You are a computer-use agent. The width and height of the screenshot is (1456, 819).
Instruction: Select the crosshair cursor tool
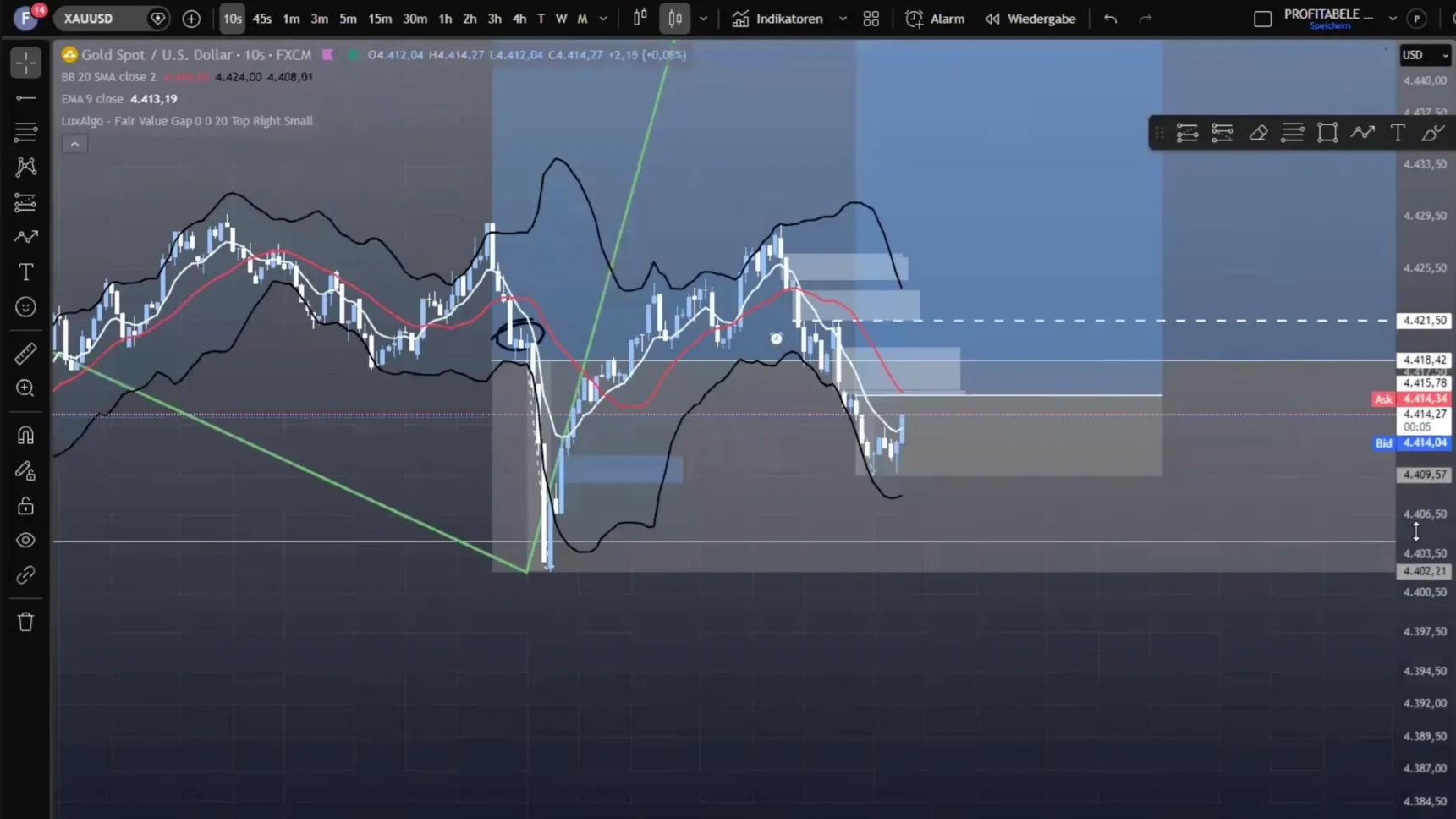coord(25,63)
